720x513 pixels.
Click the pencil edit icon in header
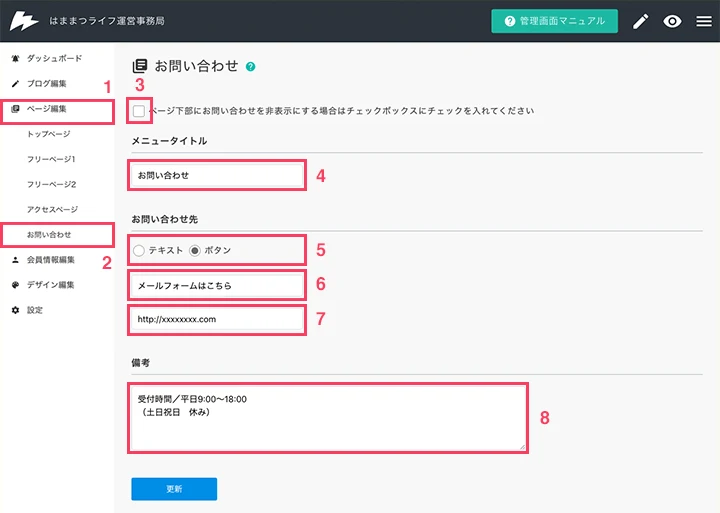pos(641,21)
